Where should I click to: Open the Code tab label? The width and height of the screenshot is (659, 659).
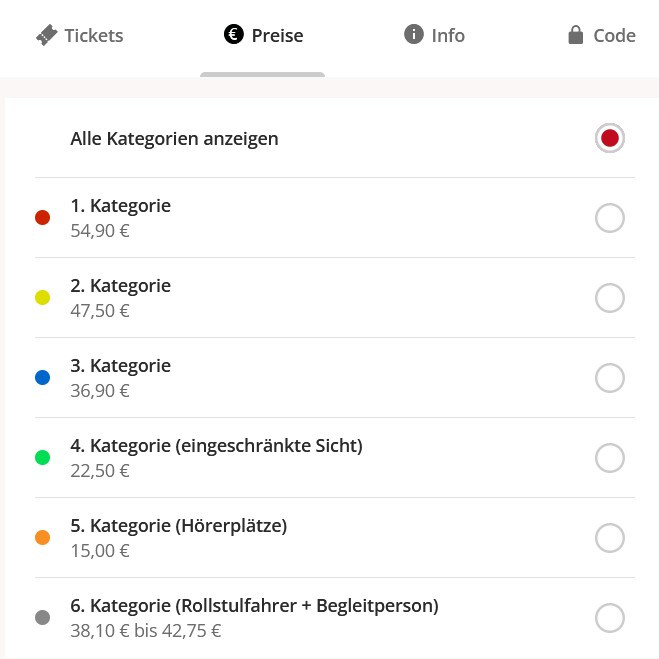tap(614, 36)
